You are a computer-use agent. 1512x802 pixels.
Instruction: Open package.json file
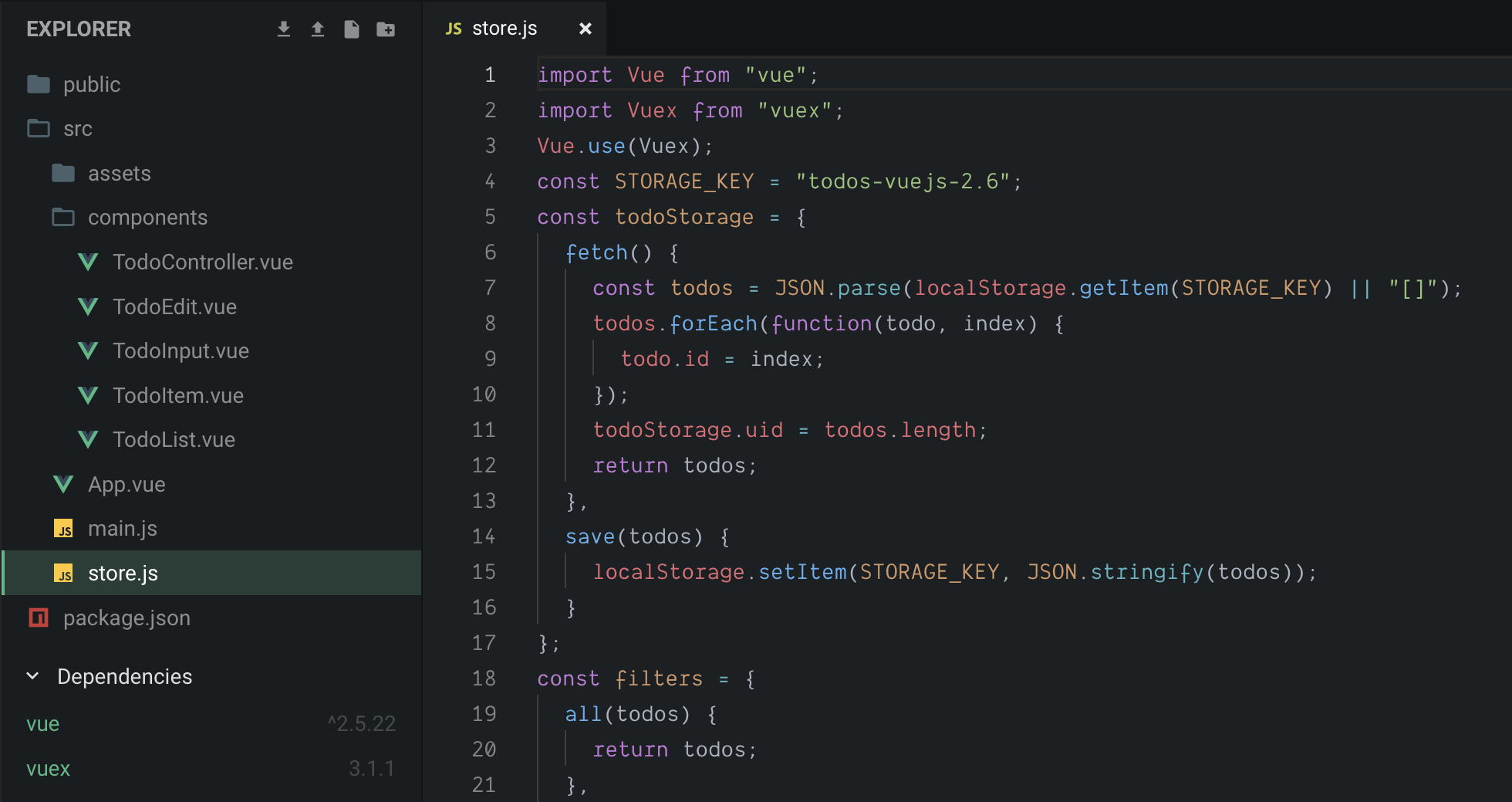tap(127, 618)
